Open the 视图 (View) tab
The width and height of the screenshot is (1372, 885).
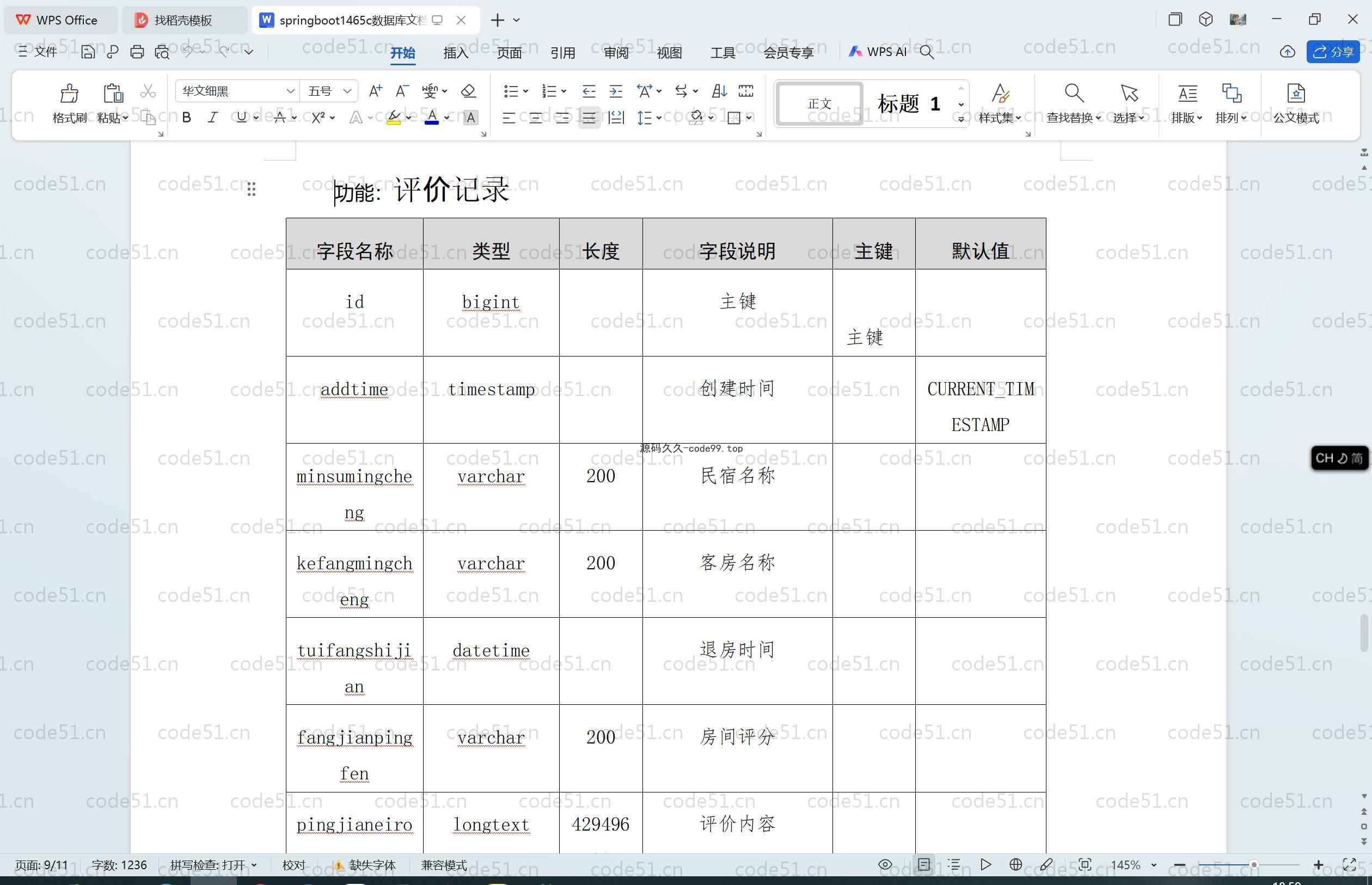[x=669, y=52]
